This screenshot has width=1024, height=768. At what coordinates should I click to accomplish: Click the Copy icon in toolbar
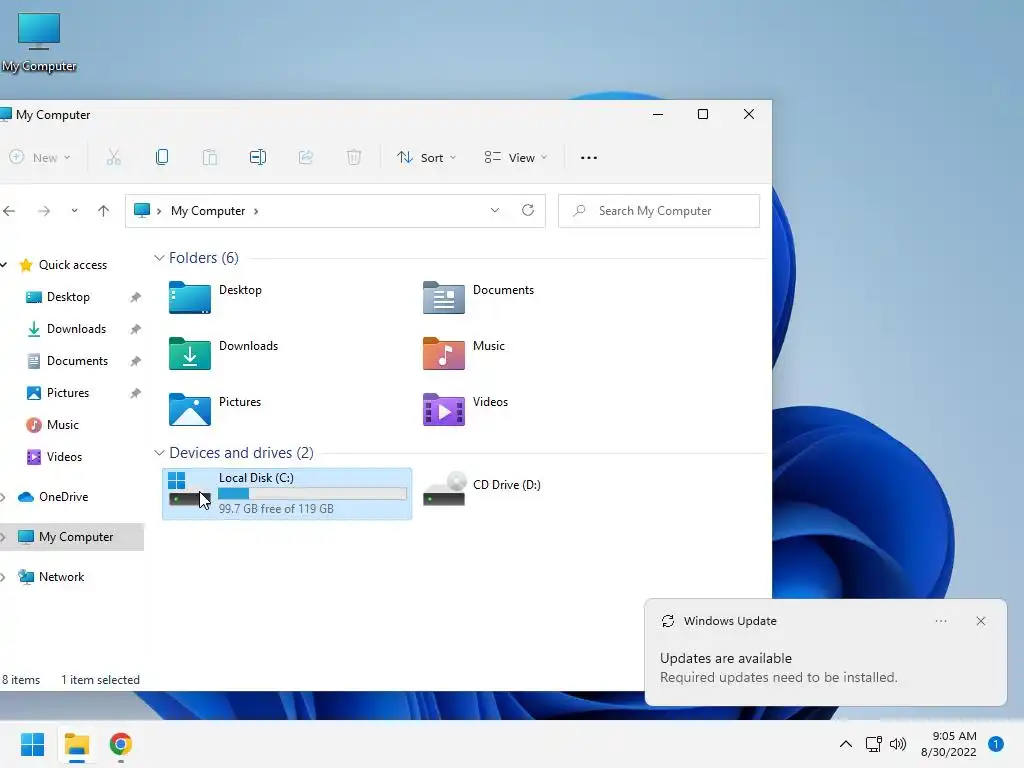pyautogui.click(x=162, y=157)
